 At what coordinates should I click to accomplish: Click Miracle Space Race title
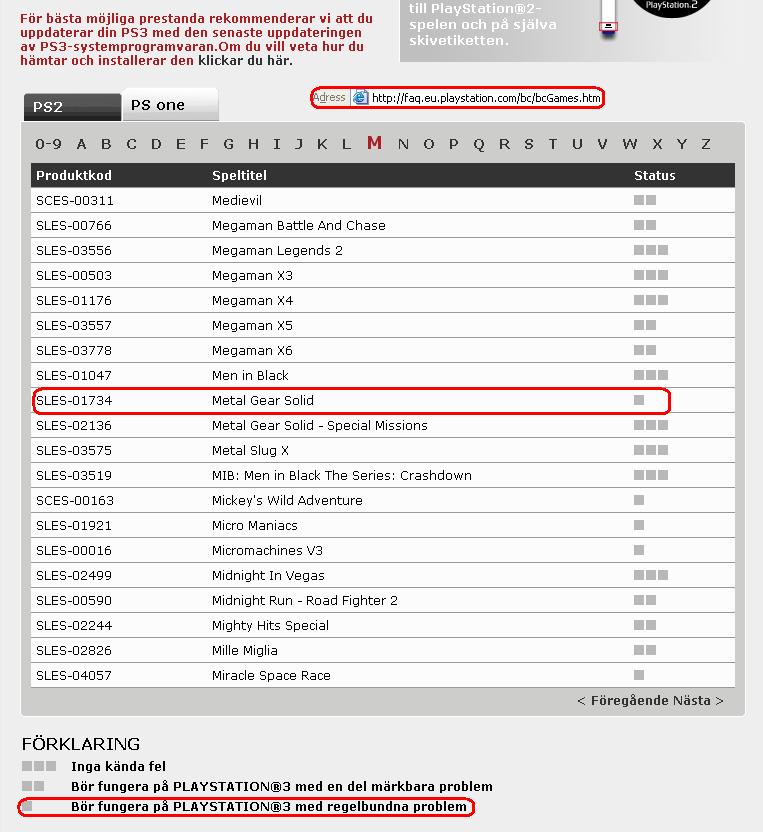point(271,675)
